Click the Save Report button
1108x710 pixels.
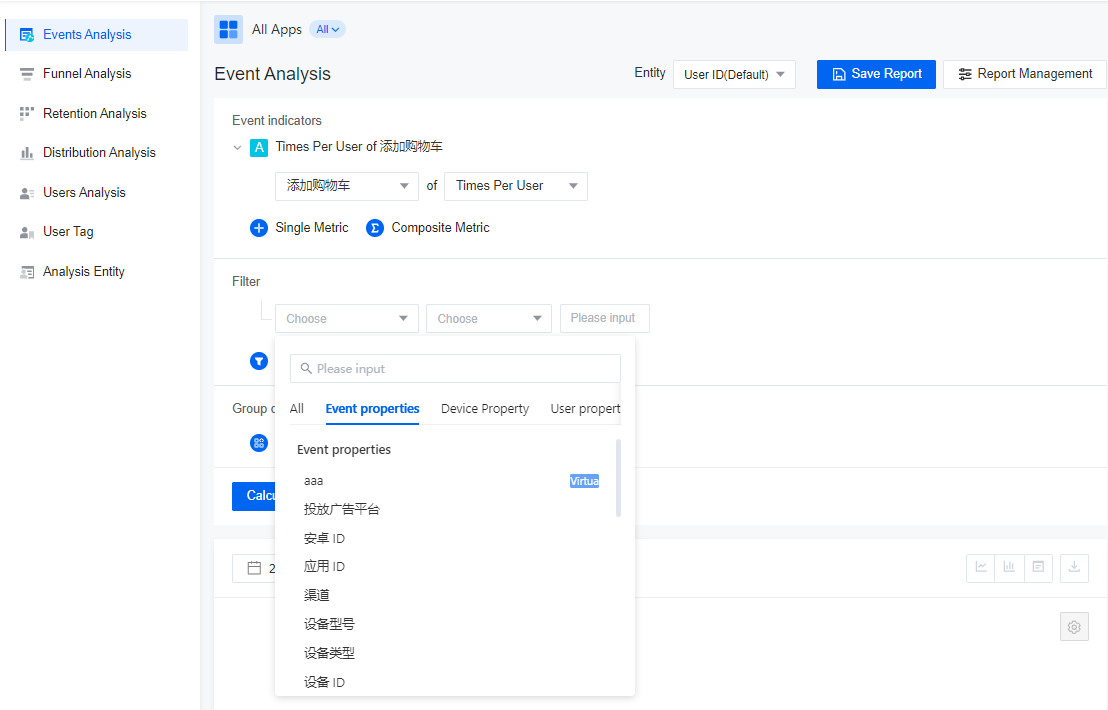pyautogui.click(x=876, y=74)
